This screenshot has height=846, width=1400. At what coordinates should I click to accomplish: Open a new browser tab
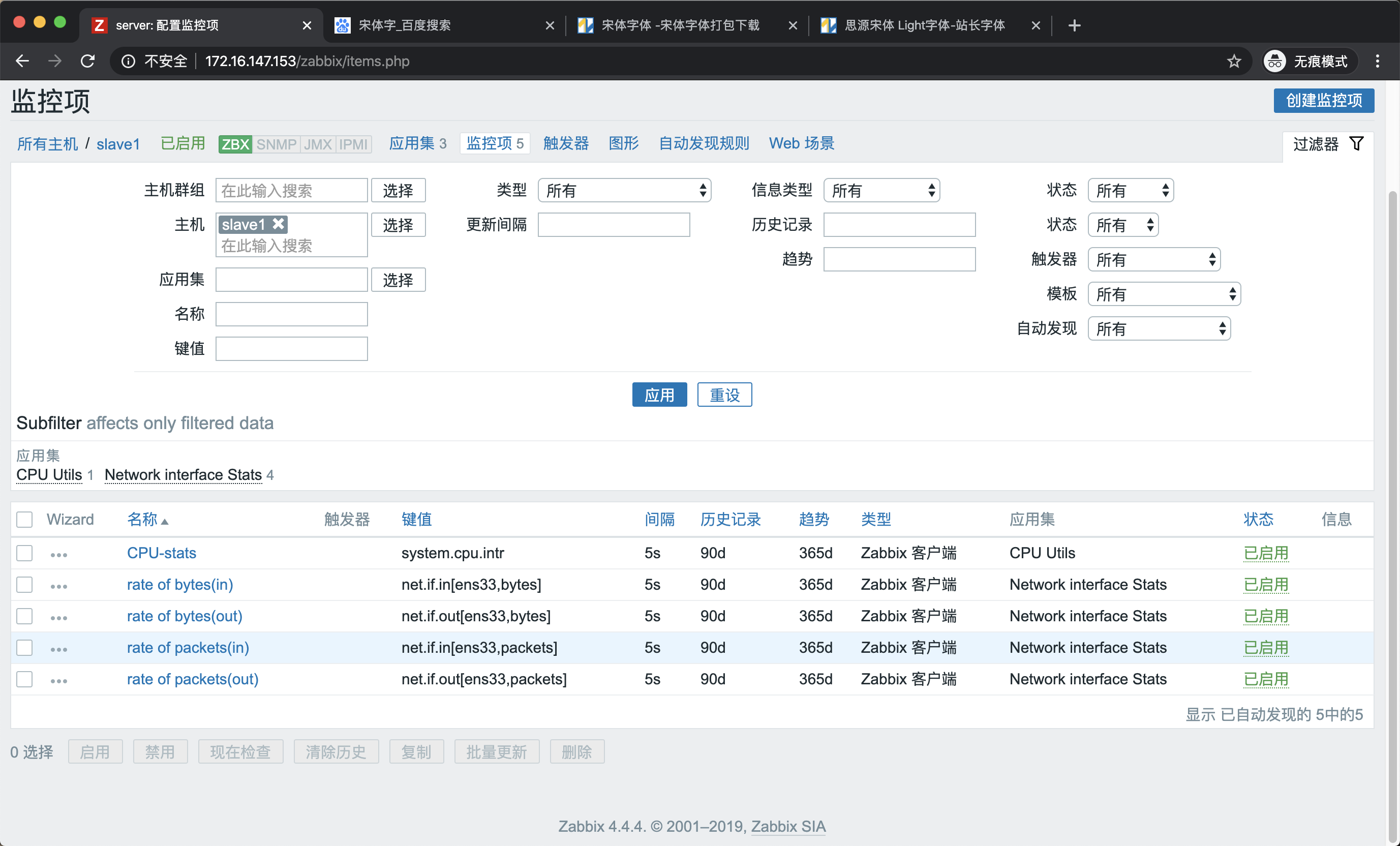[1074, 25]
